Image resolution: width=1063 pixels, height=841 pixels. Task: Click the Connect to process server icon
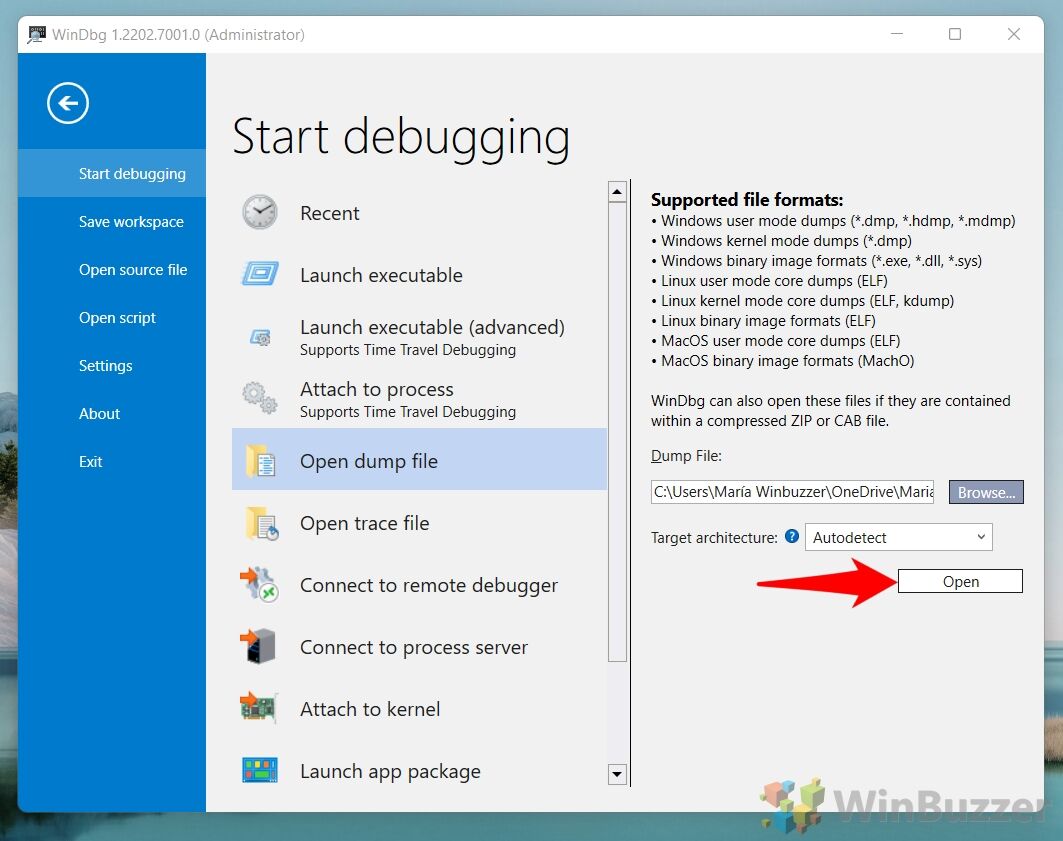point(258,647)
